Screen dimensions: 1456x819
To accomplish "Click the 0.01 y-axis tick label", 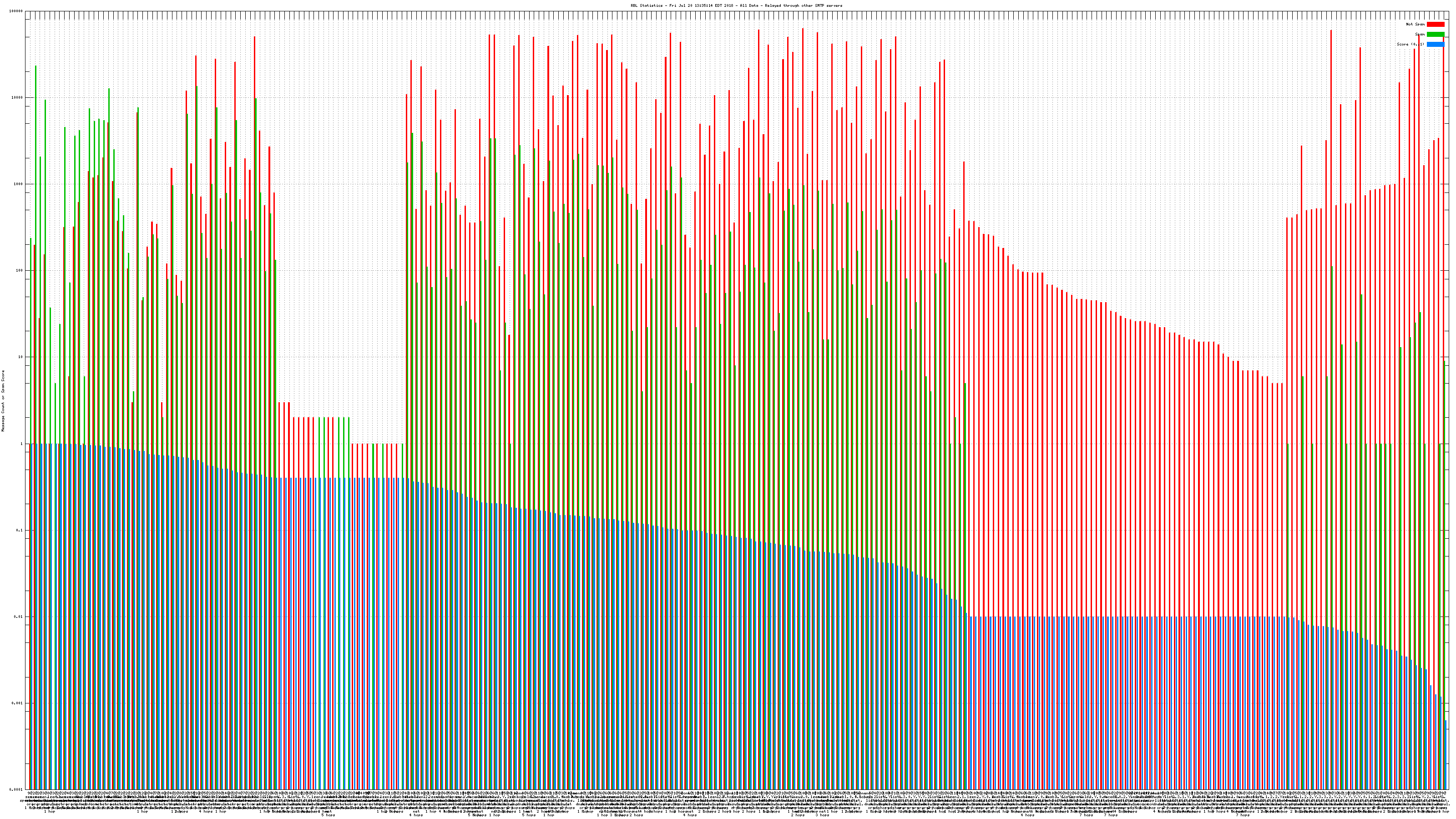I will click(19, 617).
